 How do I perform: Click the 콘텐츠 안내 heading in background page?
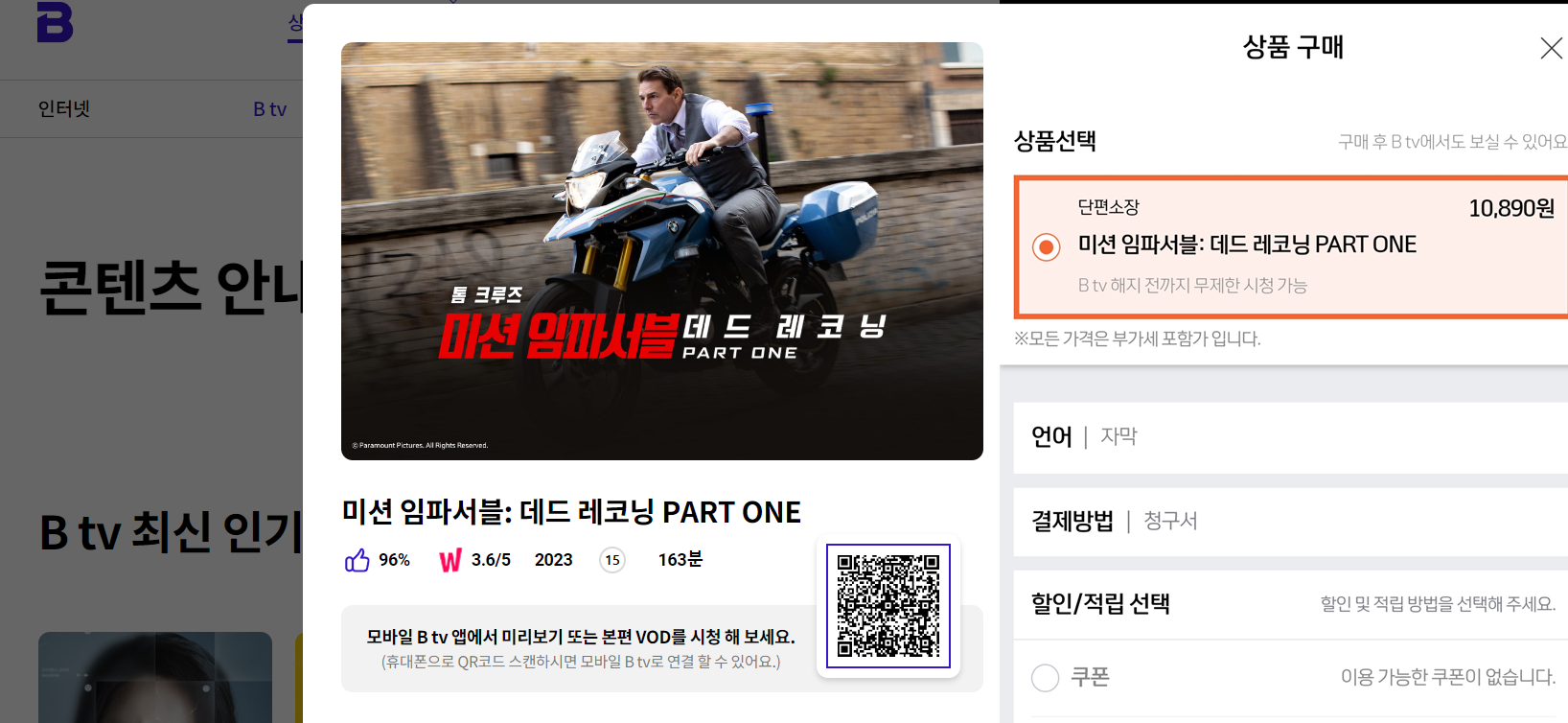tap(171, 287)
